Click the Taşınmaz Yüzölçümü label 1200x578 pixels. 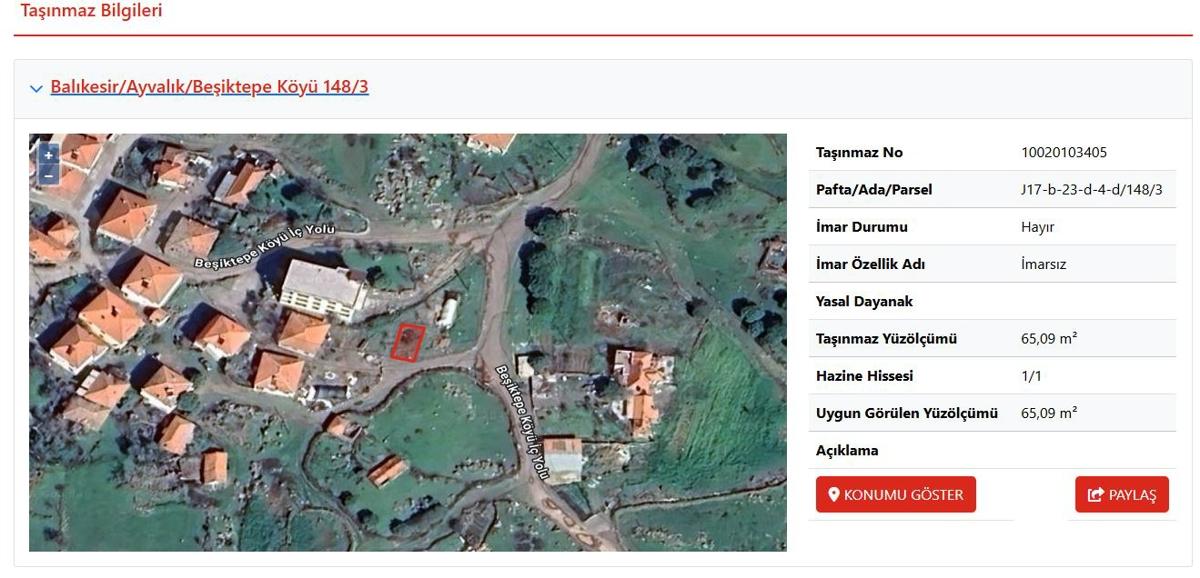886,339
